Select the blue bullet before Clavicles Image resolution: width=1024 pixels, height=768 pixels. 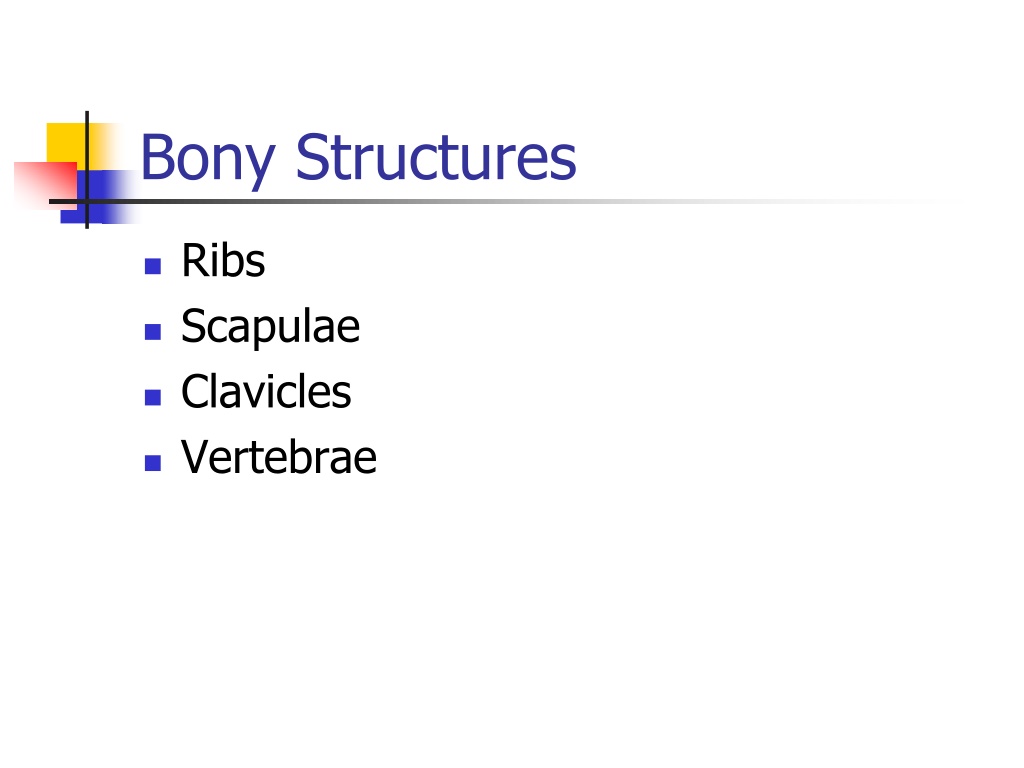153,397
